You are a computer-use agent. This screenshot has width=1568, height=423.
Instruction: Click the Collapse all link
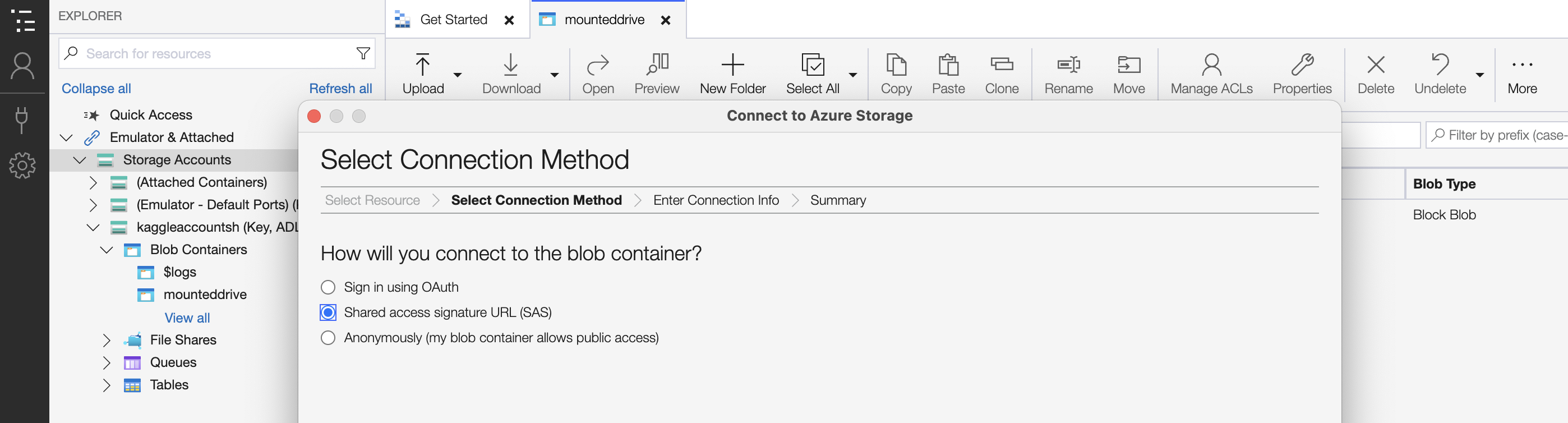[x=96, y=88]
